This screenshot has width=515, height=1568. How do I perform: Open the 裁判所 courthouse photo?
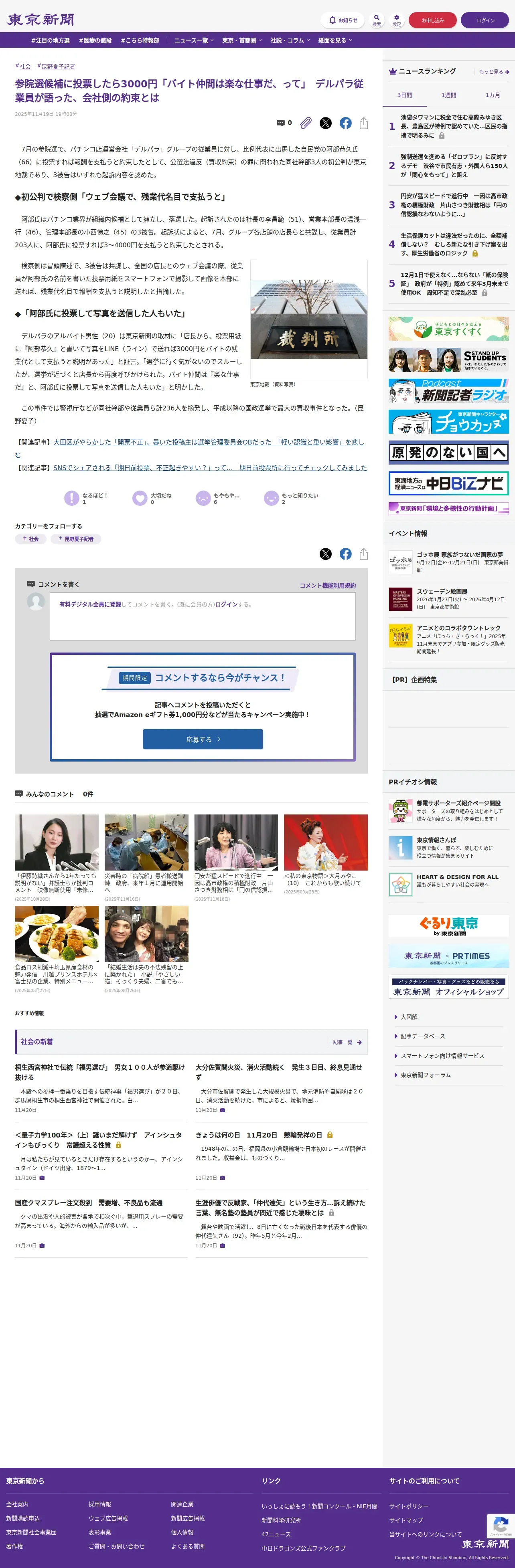pos(309,319)
